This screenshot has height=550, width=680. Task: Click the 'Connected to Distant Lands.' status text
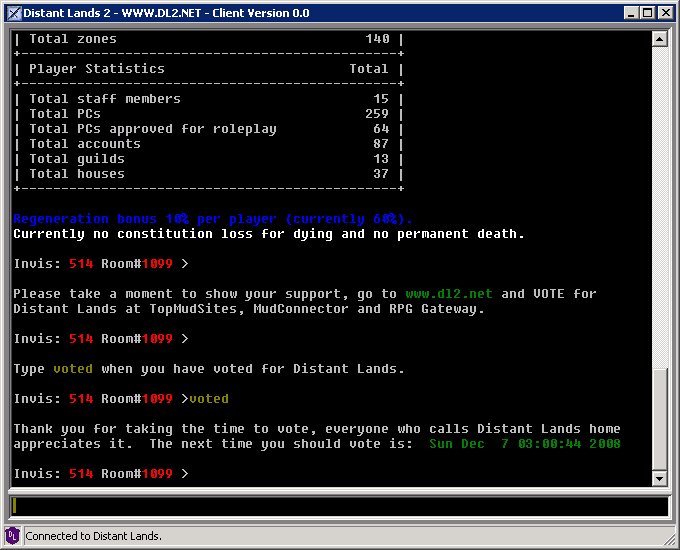(93, 536)
